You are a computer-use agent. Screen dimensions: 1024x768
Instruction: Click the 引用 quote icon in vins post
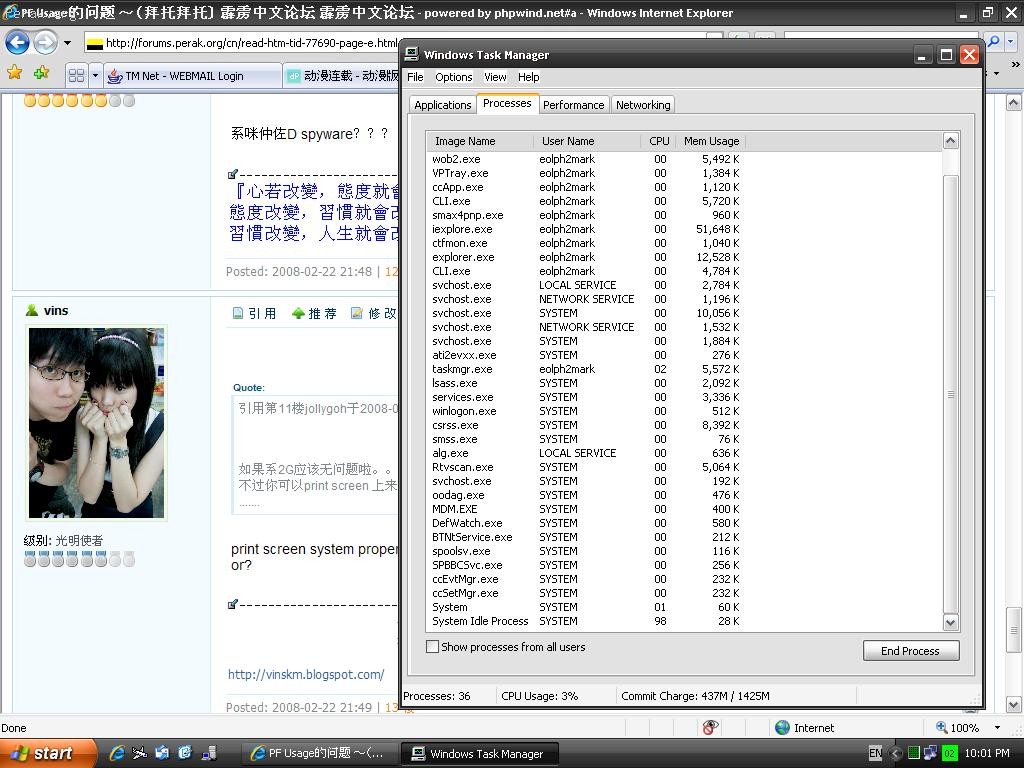pyautogui.click(x=238, y=313)
